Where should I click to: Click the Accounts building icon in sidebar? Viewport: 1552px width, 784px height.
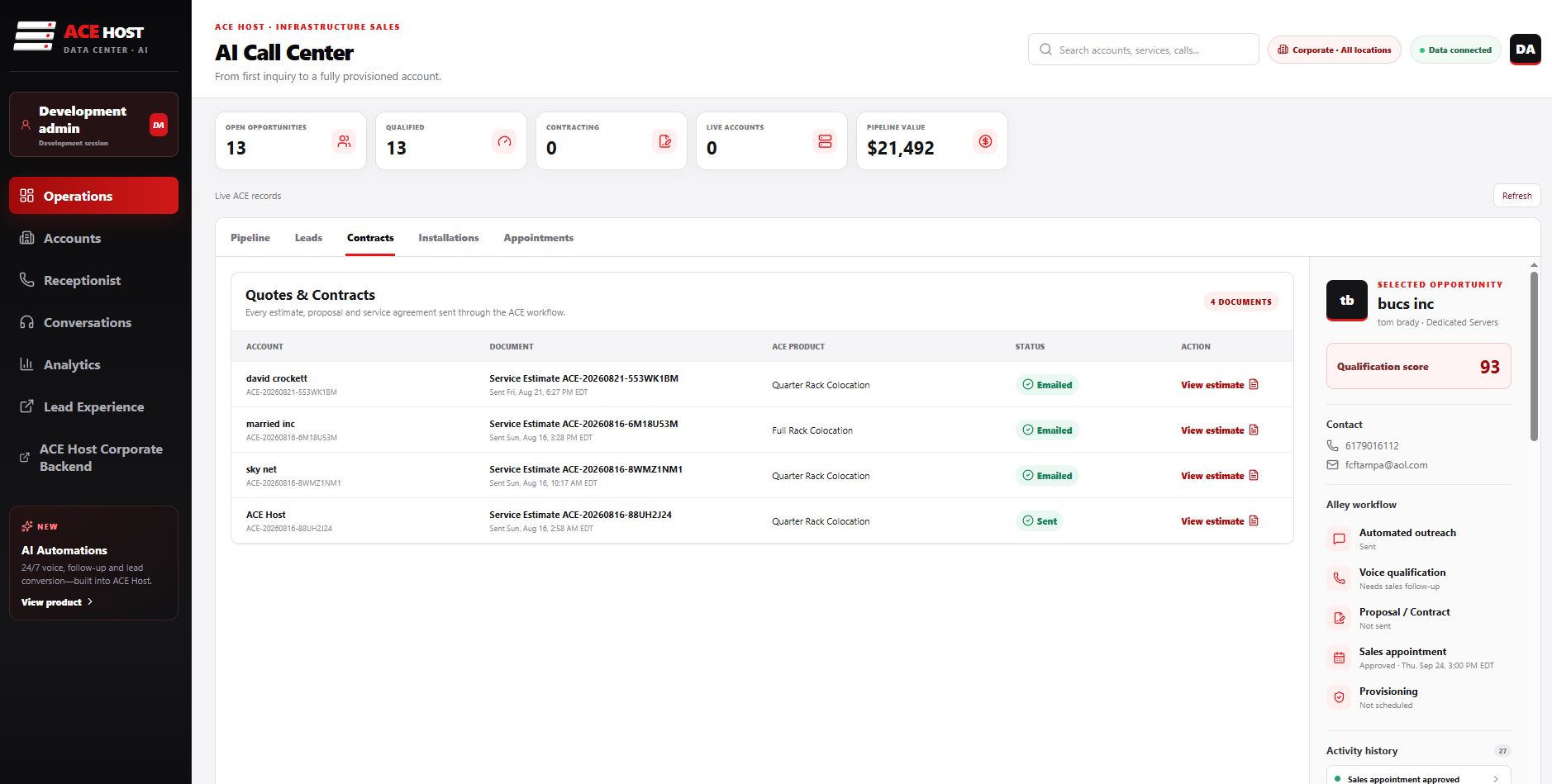(x=26, y=238)
